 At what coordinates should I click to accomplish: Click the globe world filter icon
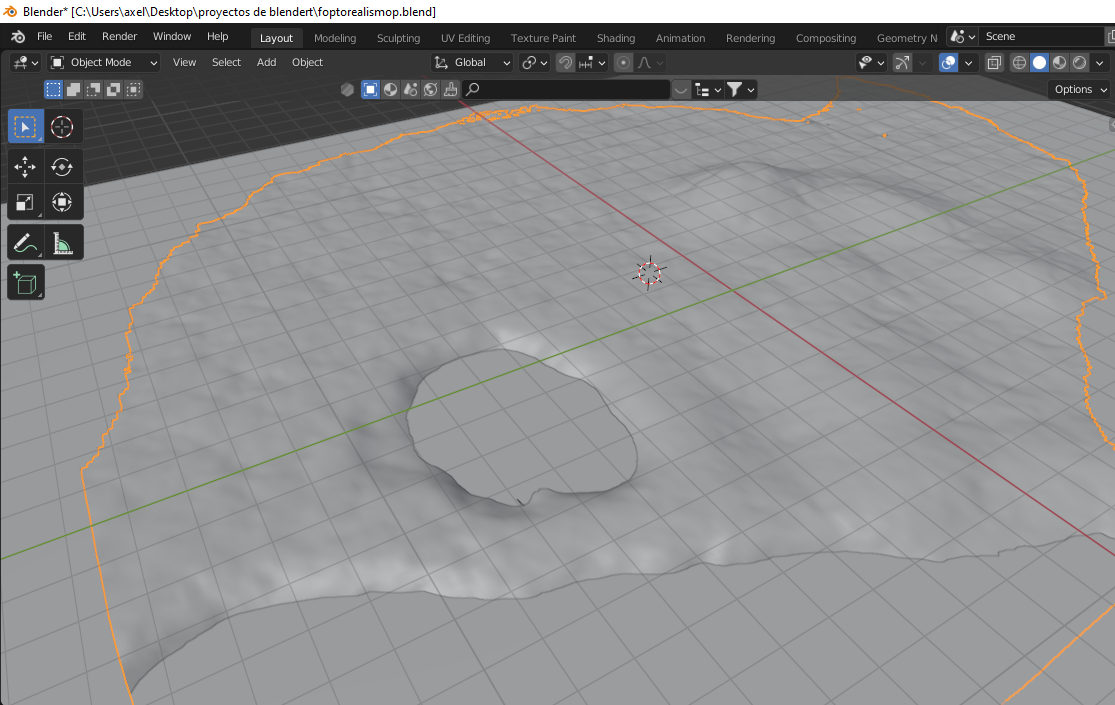click(x=430, y=90)
